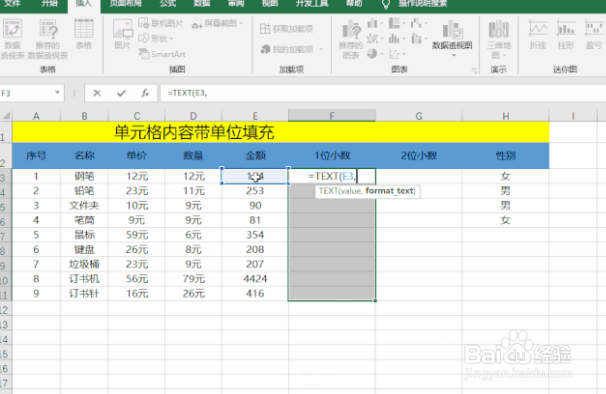
Task: Confirm the formula with the checkmark button
Action: pos(121,93)
